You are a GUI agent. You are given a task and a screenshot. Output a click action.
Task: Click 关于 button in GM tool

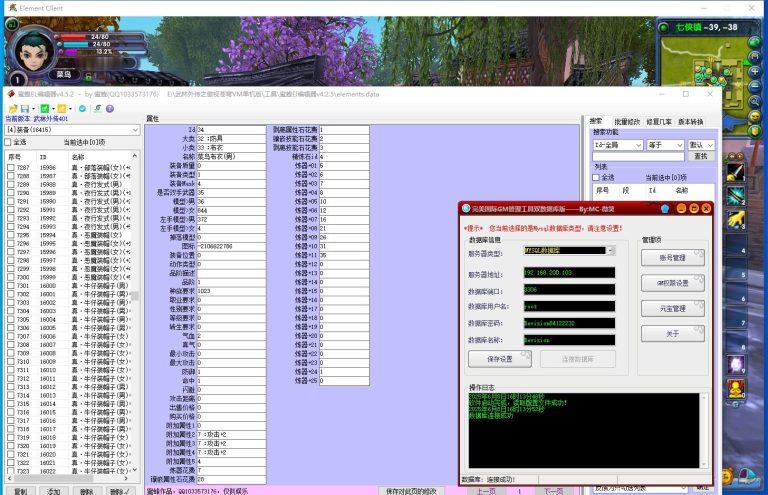[x=672, y=334]
